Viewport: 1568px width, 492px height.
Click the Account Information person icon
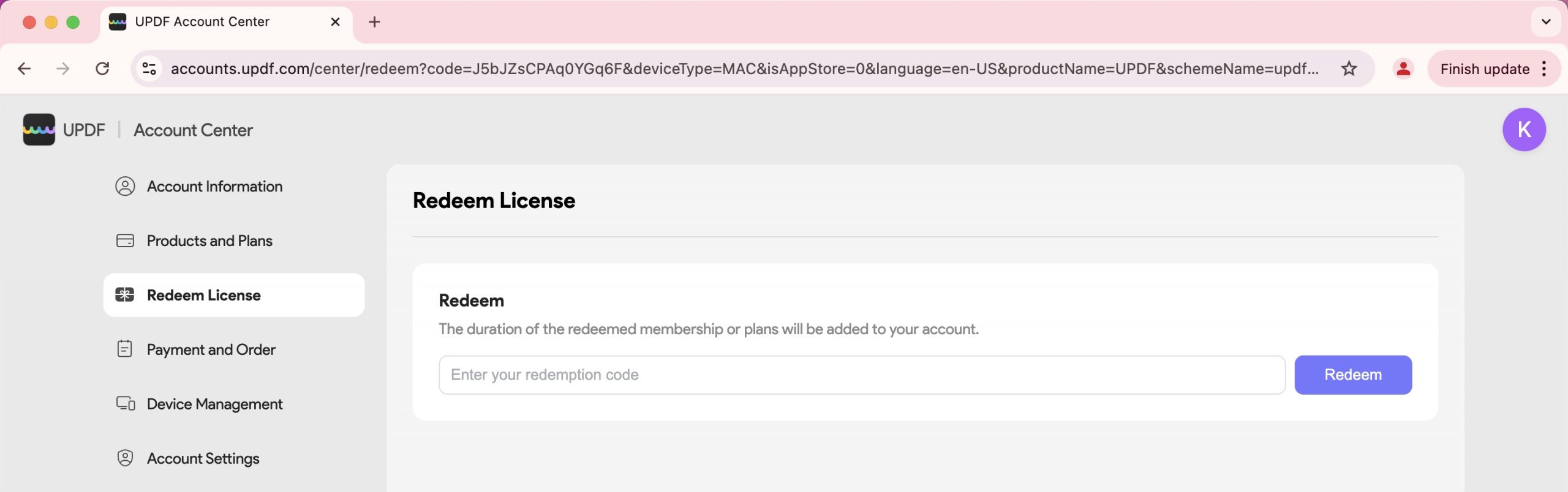click(x=125, y=187)
